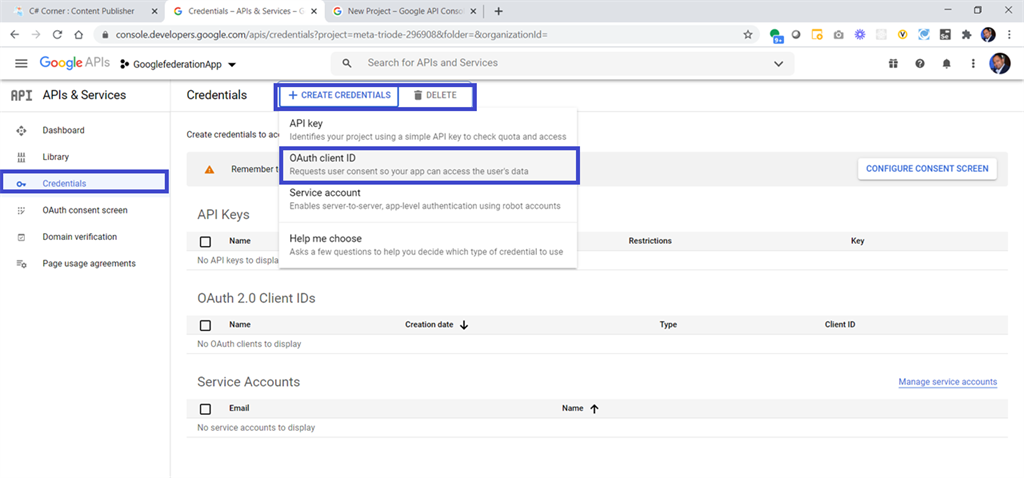Choose OAuth client ID option
1024x478 pixels.
point(429,165)
